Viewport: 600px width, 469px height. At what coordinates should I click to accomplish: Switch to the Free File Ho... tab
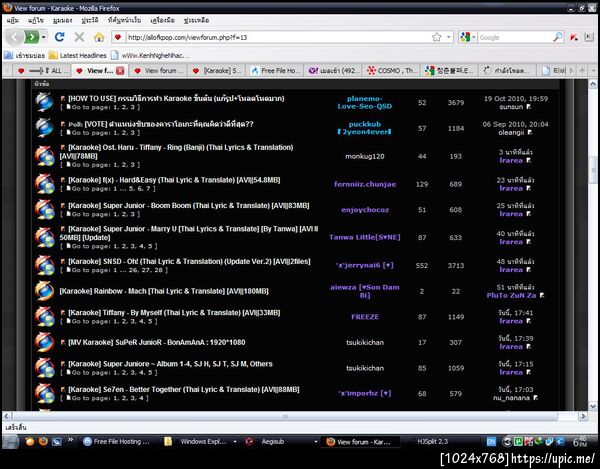point(275,70)
